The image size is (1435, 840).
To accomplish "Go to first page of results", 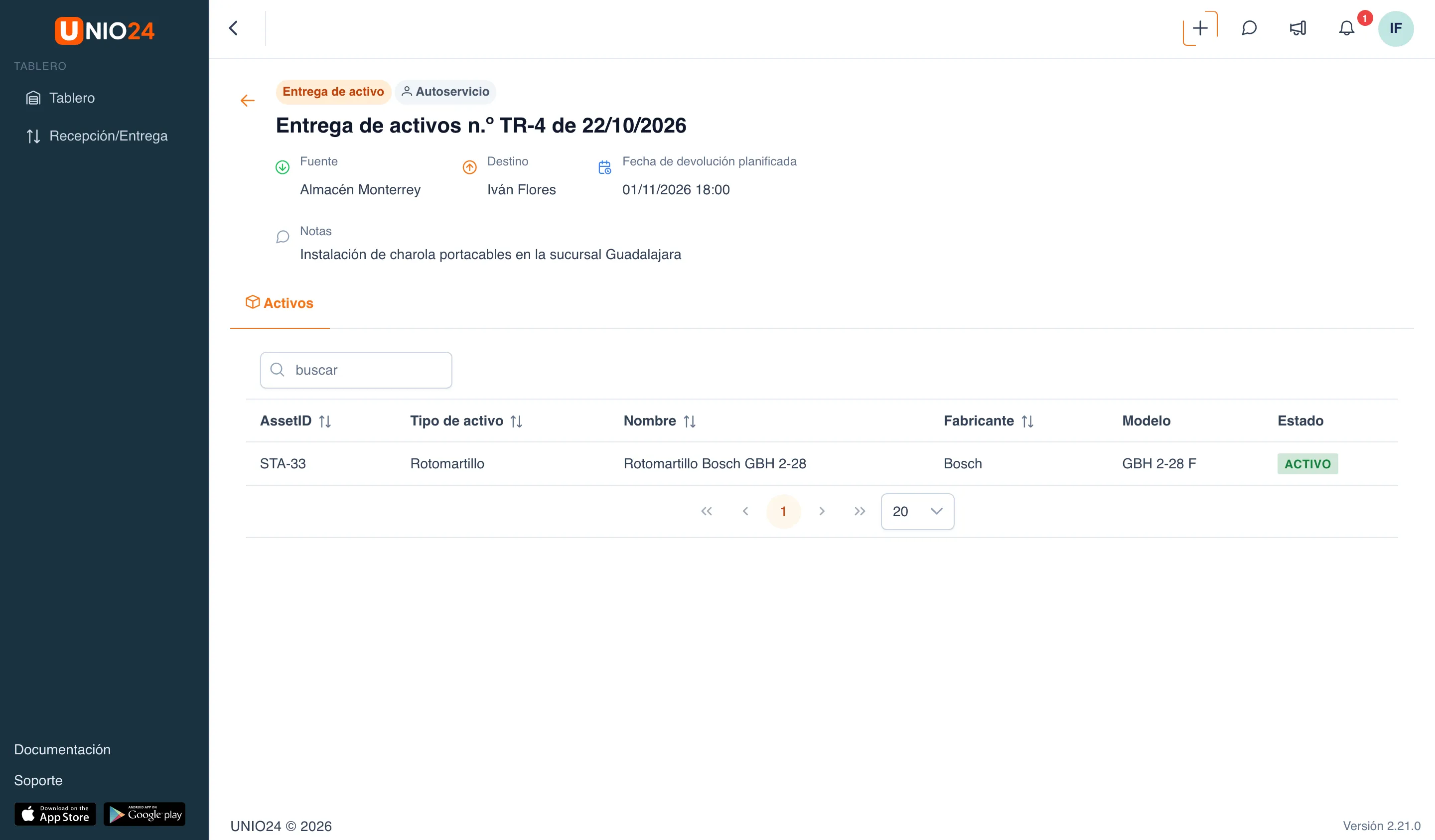I will (706, 511).
